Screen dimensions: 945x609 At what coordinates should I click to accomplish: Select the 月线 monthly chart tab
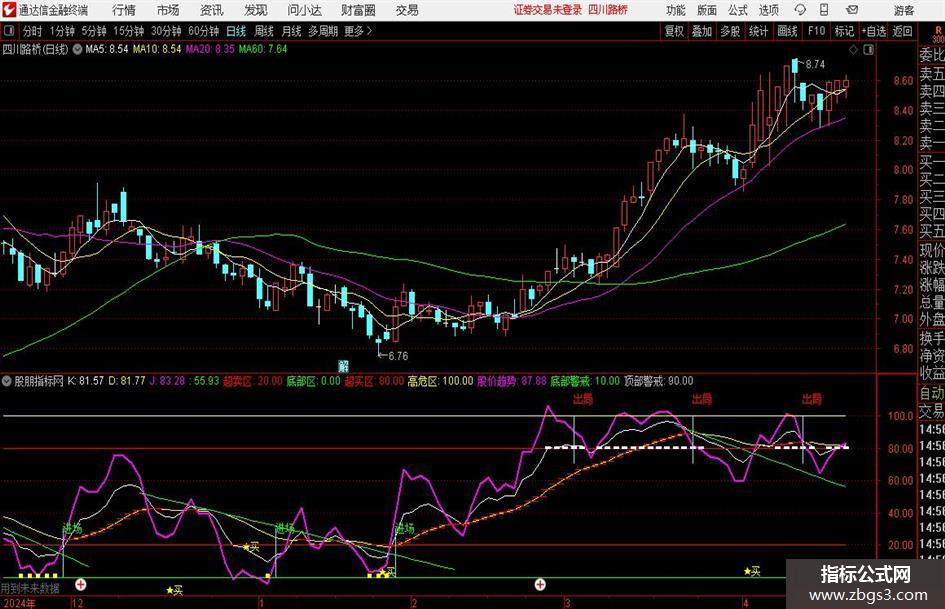[x=292, y=31]
